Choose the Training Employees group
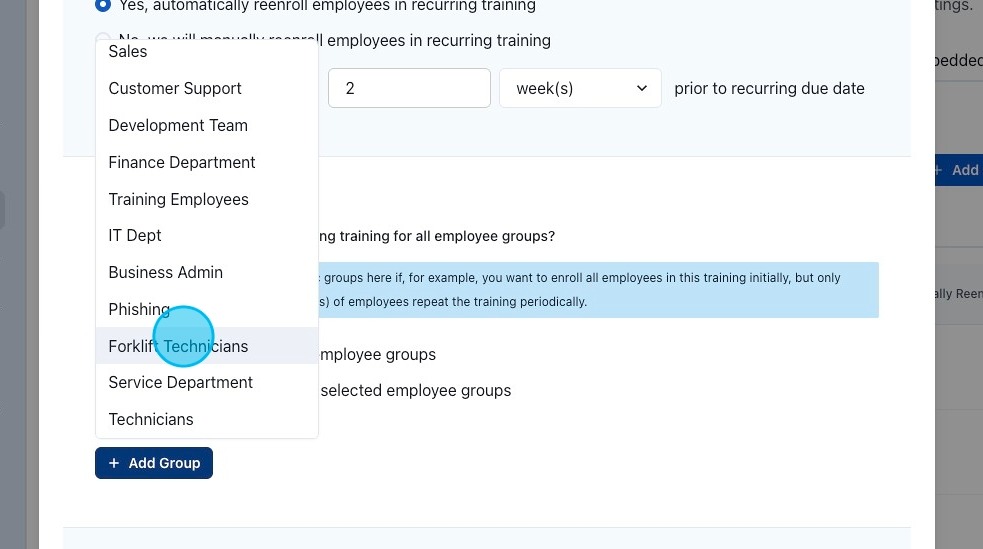Image resolution: width=983 pixels, height=549 pixels. (x=178, y=199)
